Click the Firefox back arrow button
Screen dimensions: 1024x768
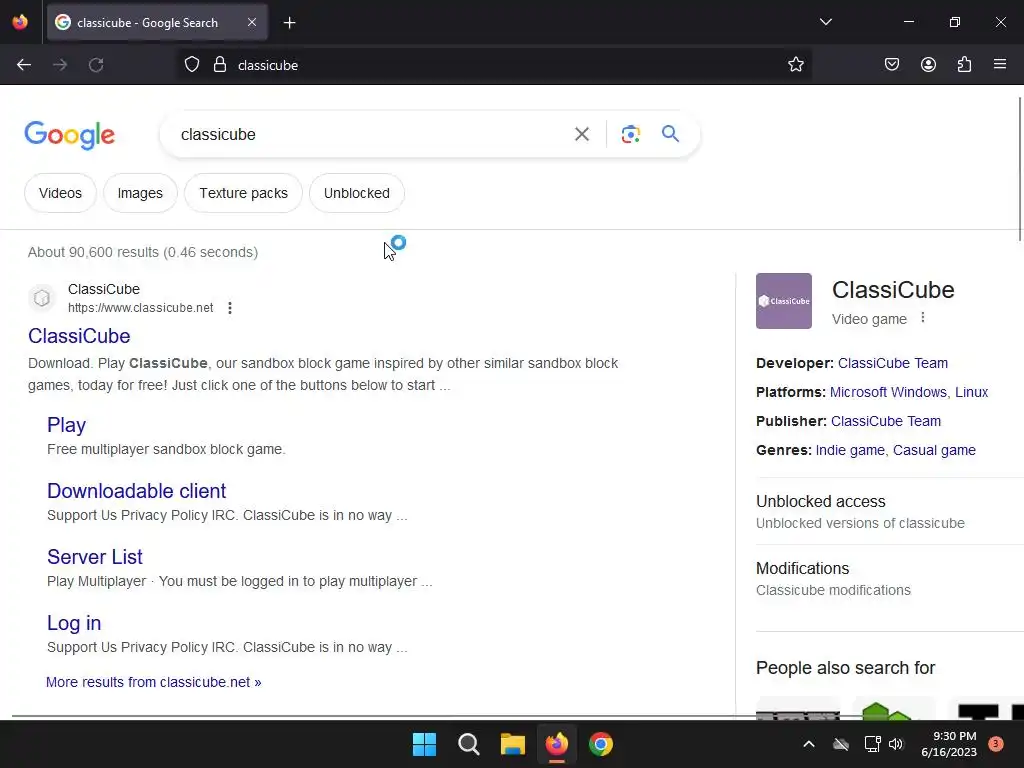pyautogui.click(x=24, y=65)
